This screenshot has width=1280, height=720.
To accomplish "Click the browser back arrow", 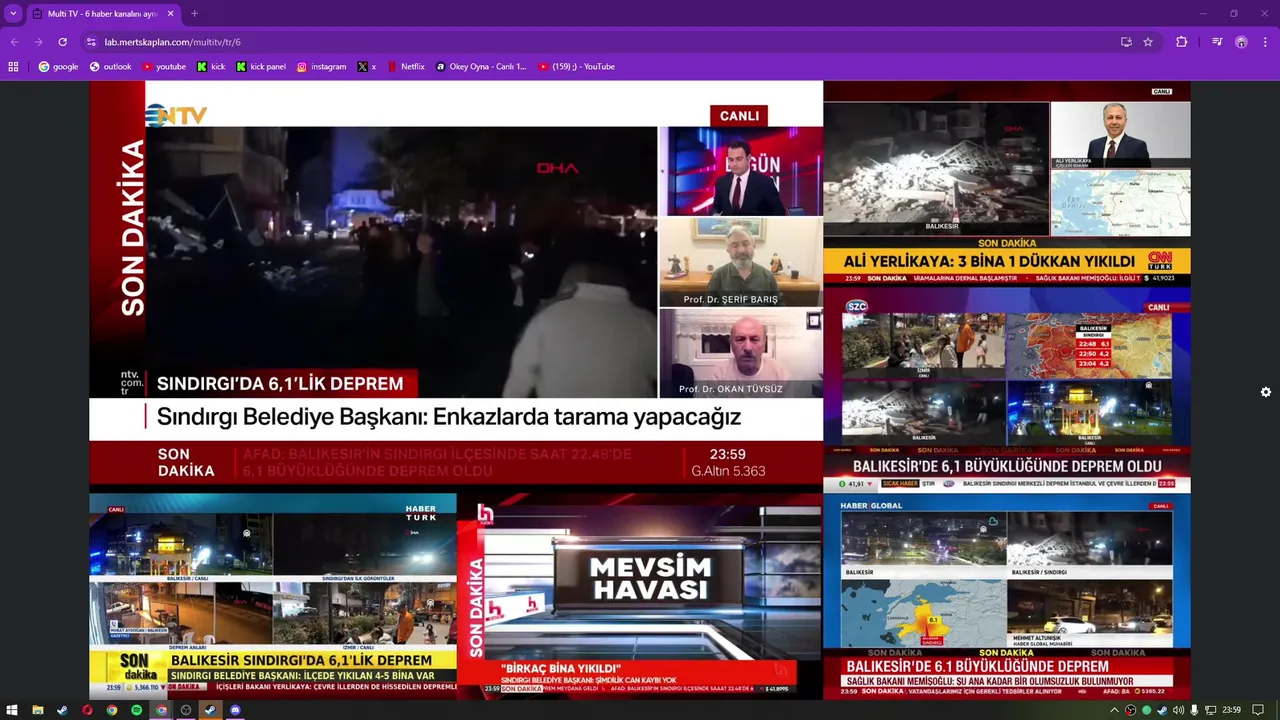I will coord(14,42).
